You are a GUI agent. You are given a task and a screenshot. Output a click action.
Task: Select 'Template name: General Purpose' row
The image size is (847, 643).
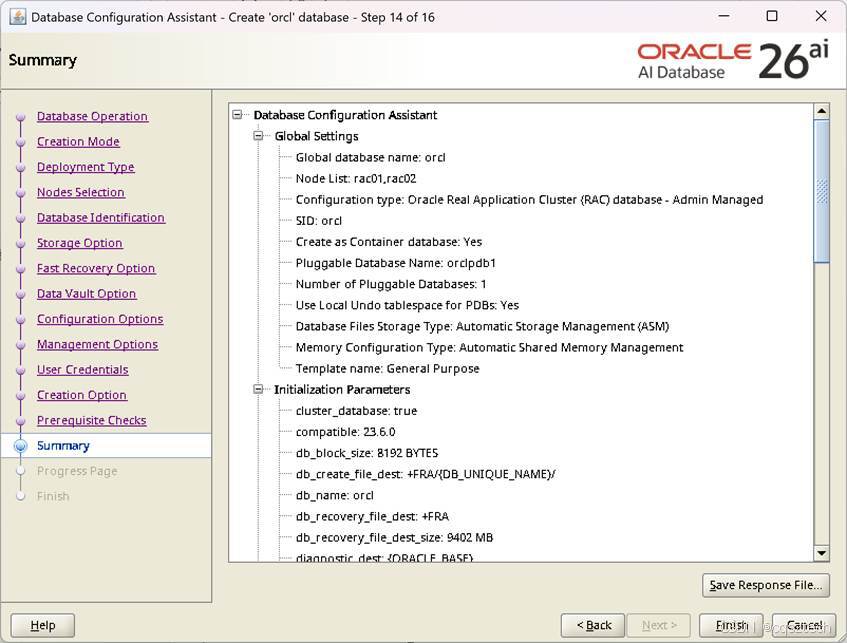tap(387, 368)
